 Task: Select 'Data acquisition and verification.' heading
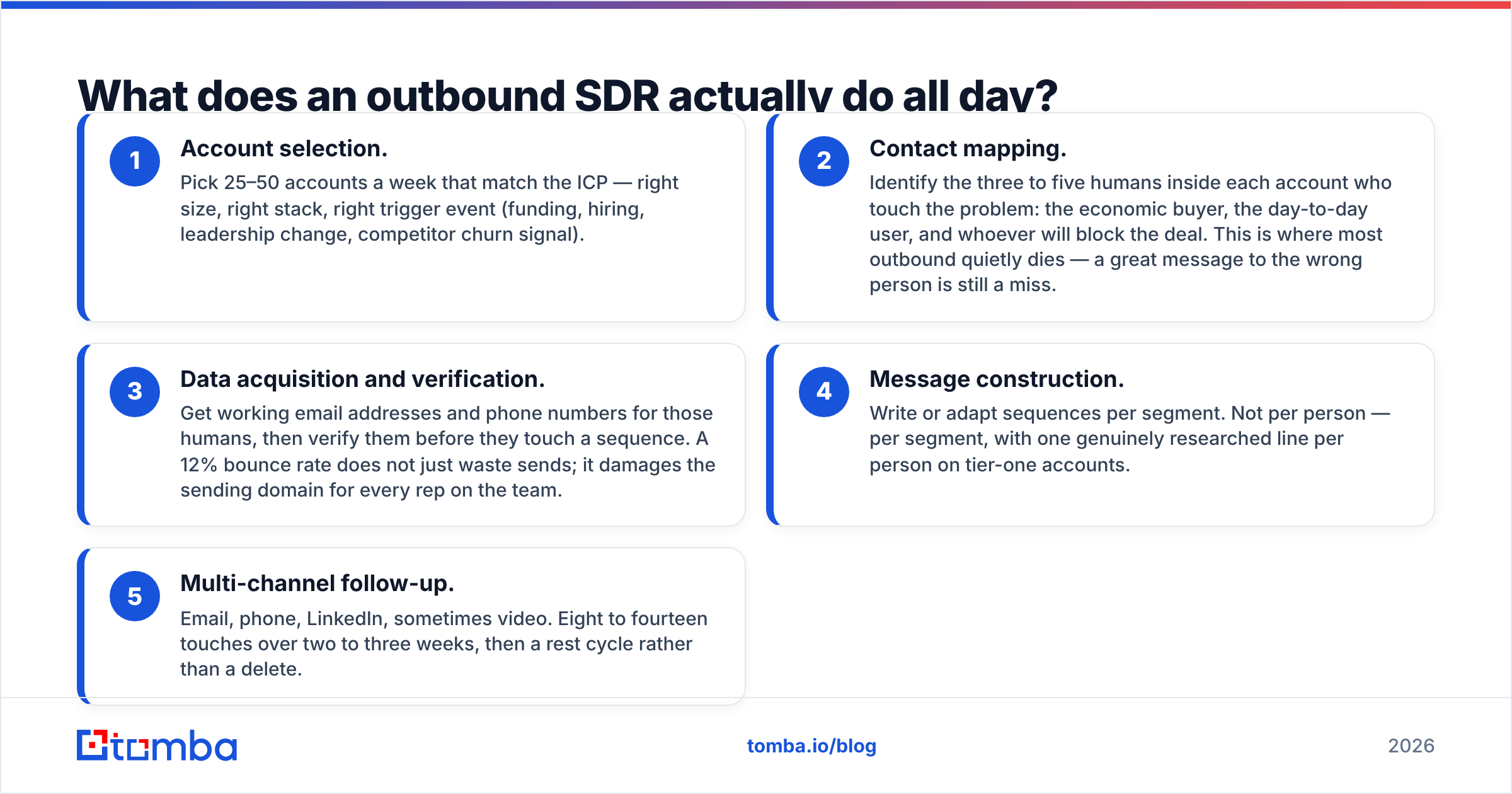[x=363, y=379]
